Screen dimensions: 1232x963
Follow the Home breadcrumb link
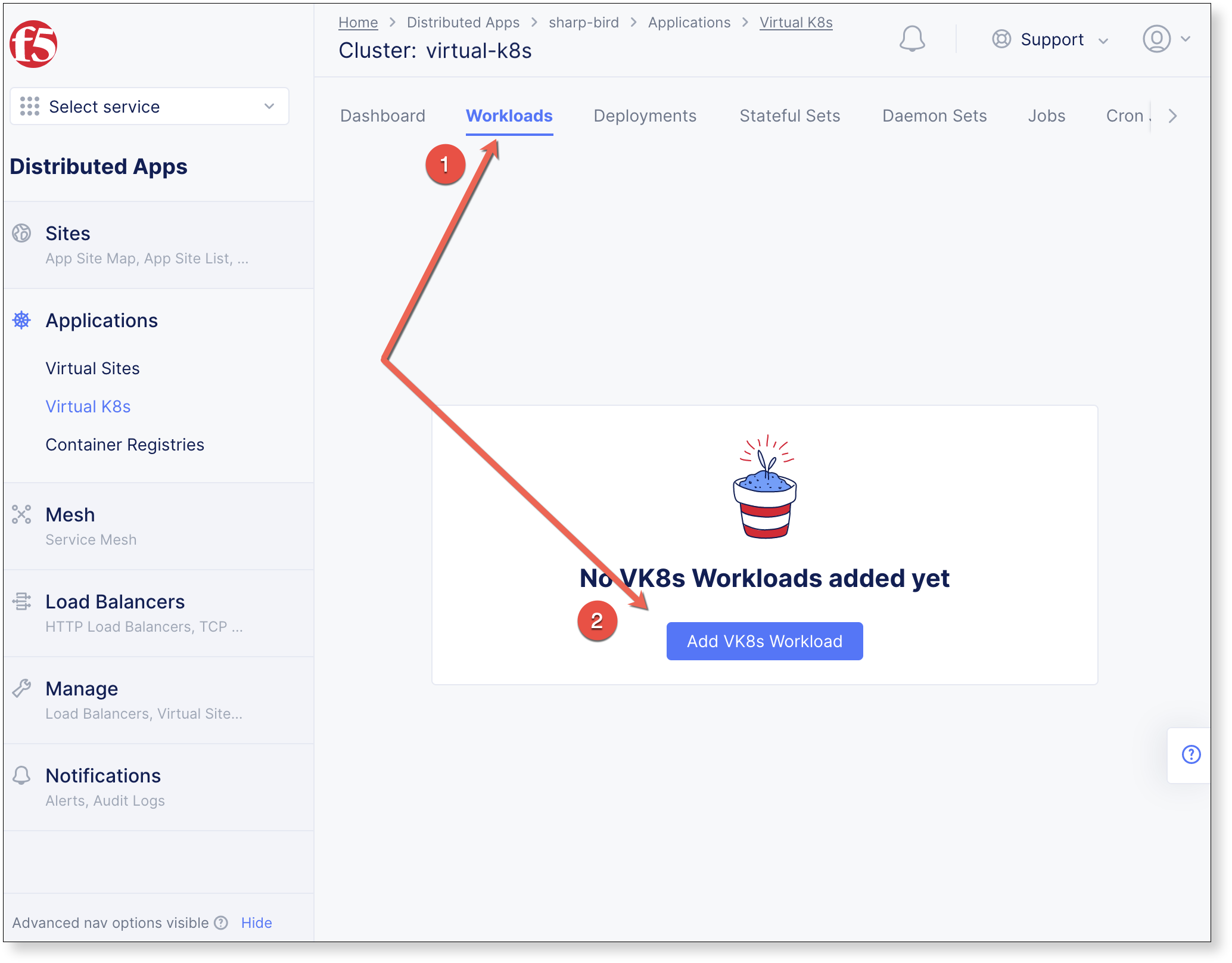358,23
